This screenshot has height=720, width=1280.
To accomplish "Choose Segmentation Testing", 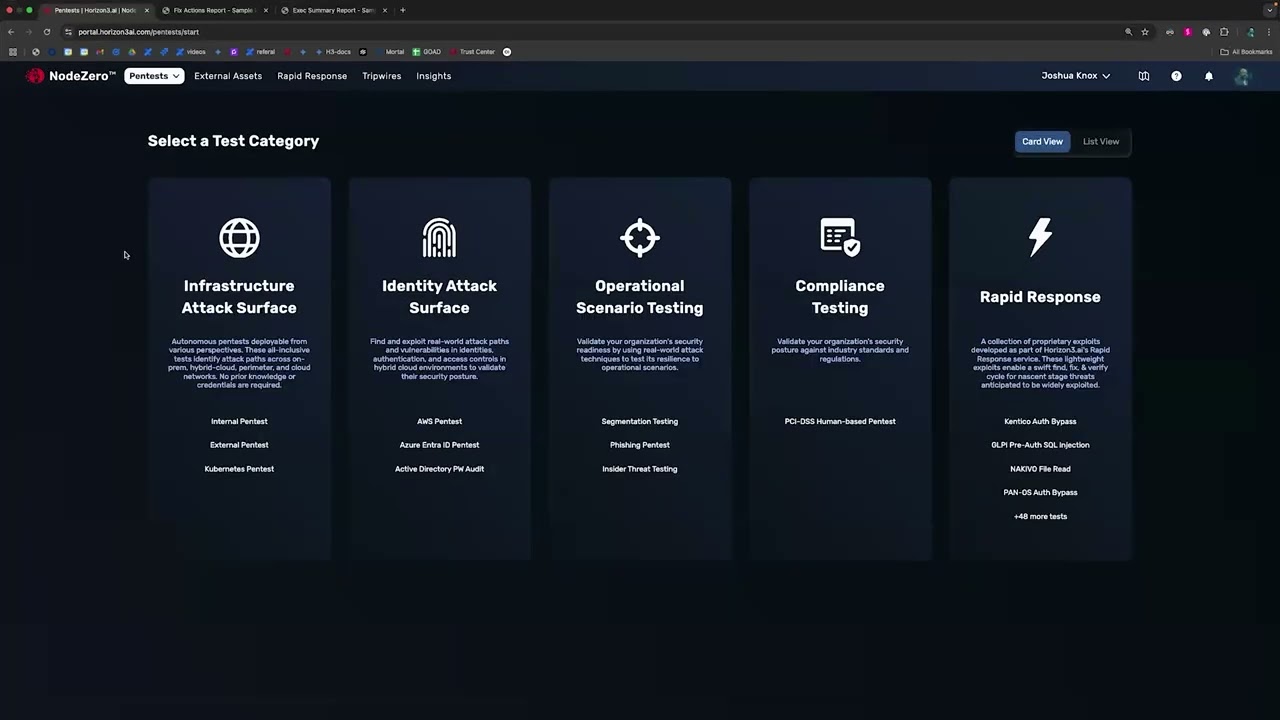I will pos(640,422).
